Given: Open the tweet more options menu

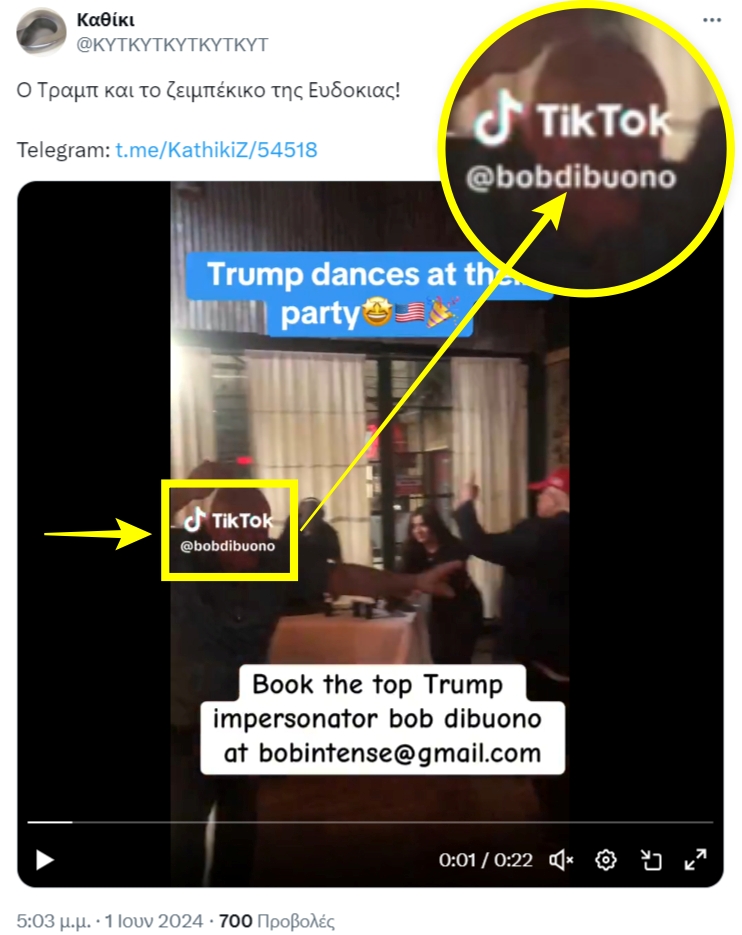Looking at the screenshot, I should coord(712,20).
